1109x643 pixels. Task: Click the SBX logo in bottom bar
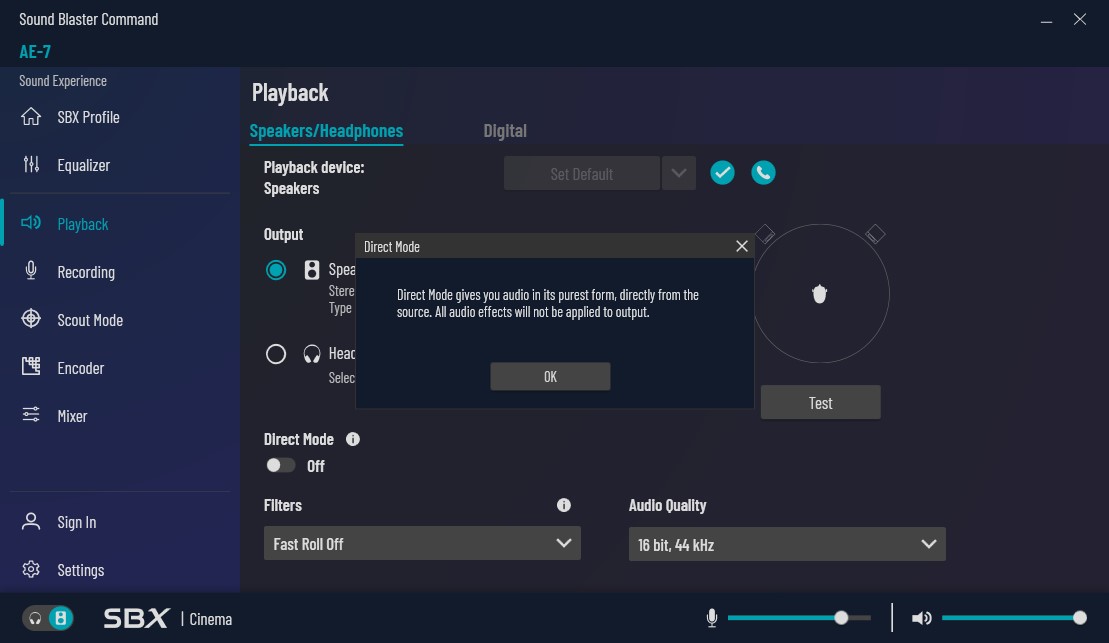tap(137, 618)
